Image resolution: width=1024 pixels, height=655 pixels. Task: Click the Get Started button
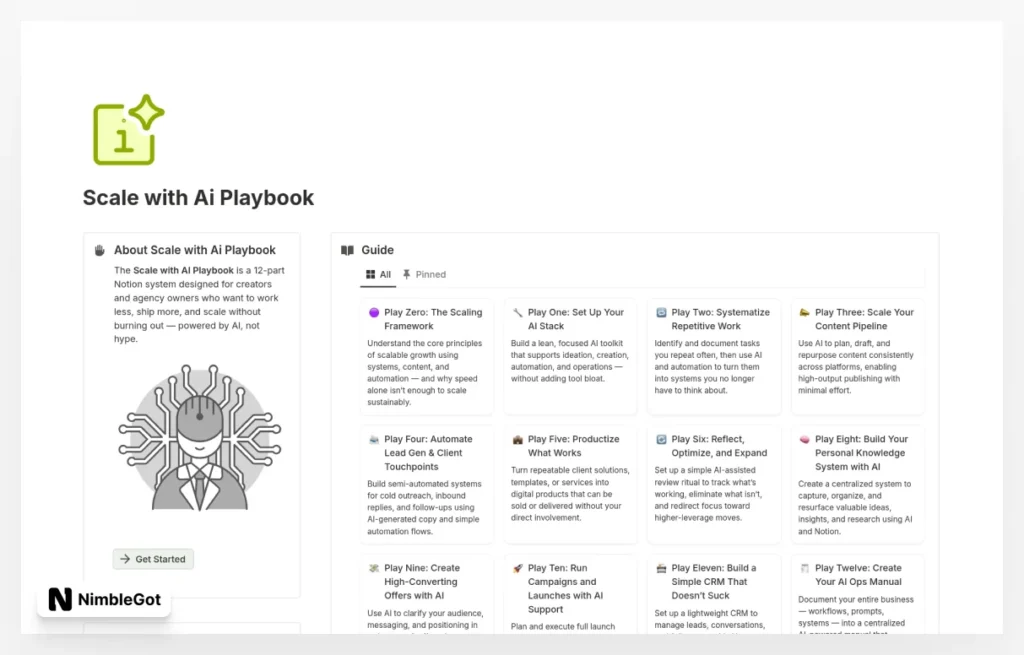[152, 559]
